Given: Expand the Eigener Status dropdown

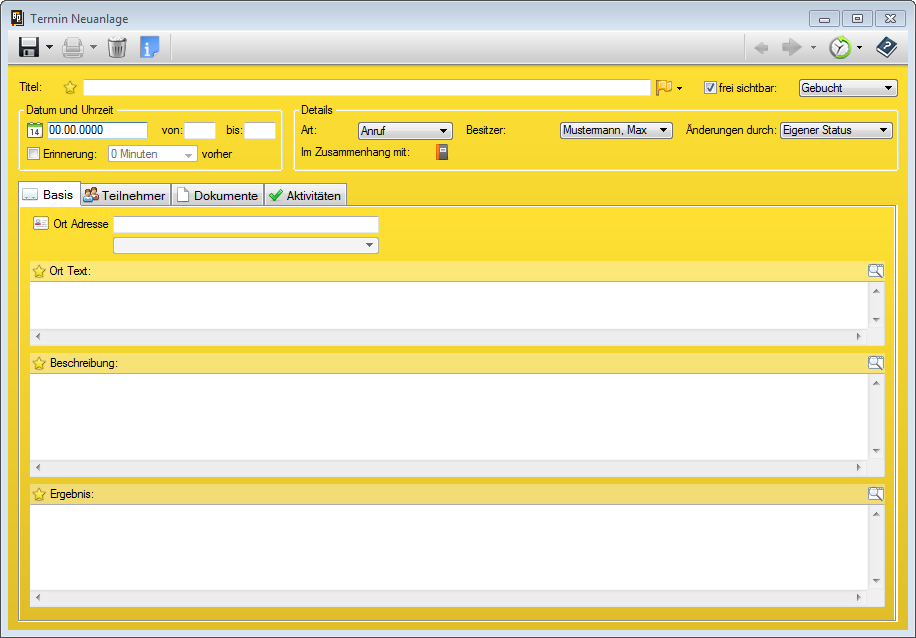Looking at the screenshot, I should pyautogui.click(x=835, y=130).
